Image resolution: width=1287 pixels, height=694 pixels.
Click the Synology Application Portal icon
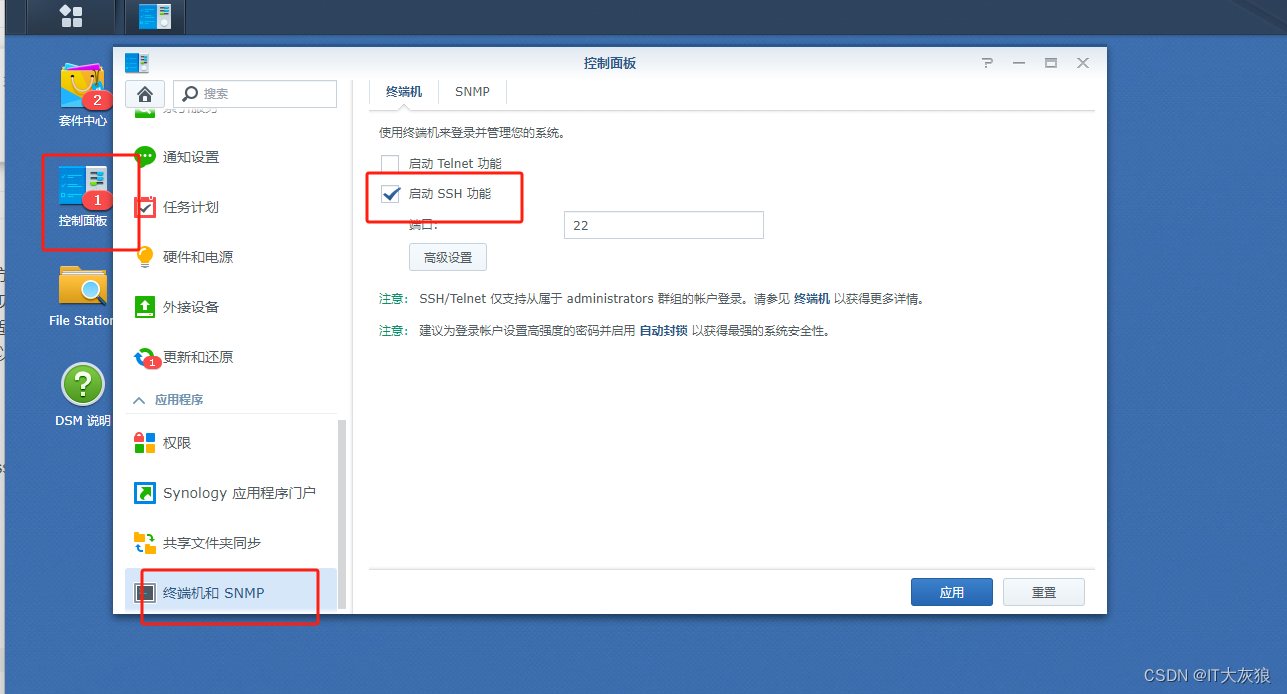[x=145, y=493]
